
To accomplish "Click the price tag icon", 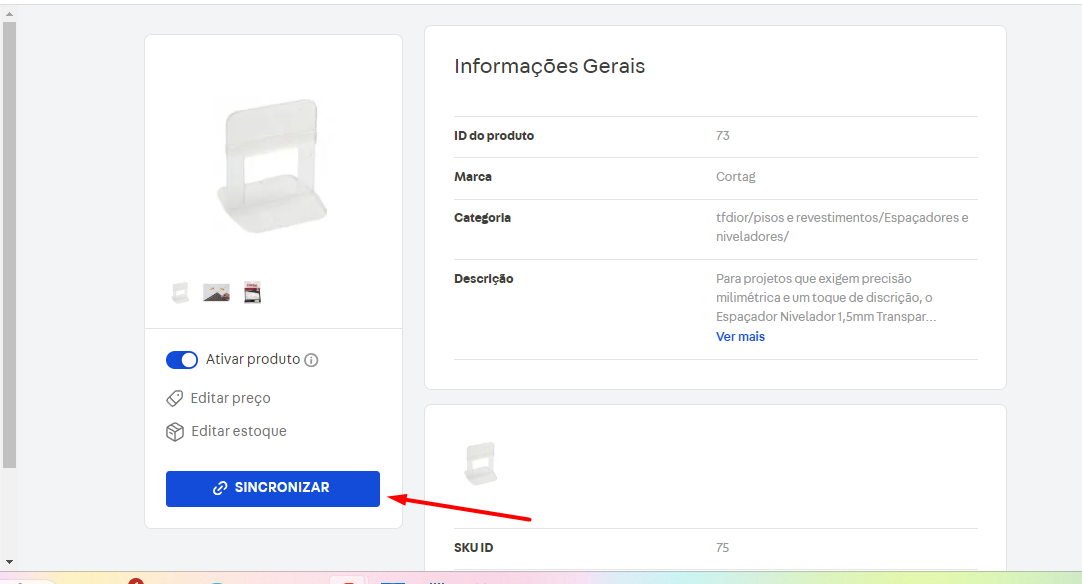I will click(x=175, y=398).
